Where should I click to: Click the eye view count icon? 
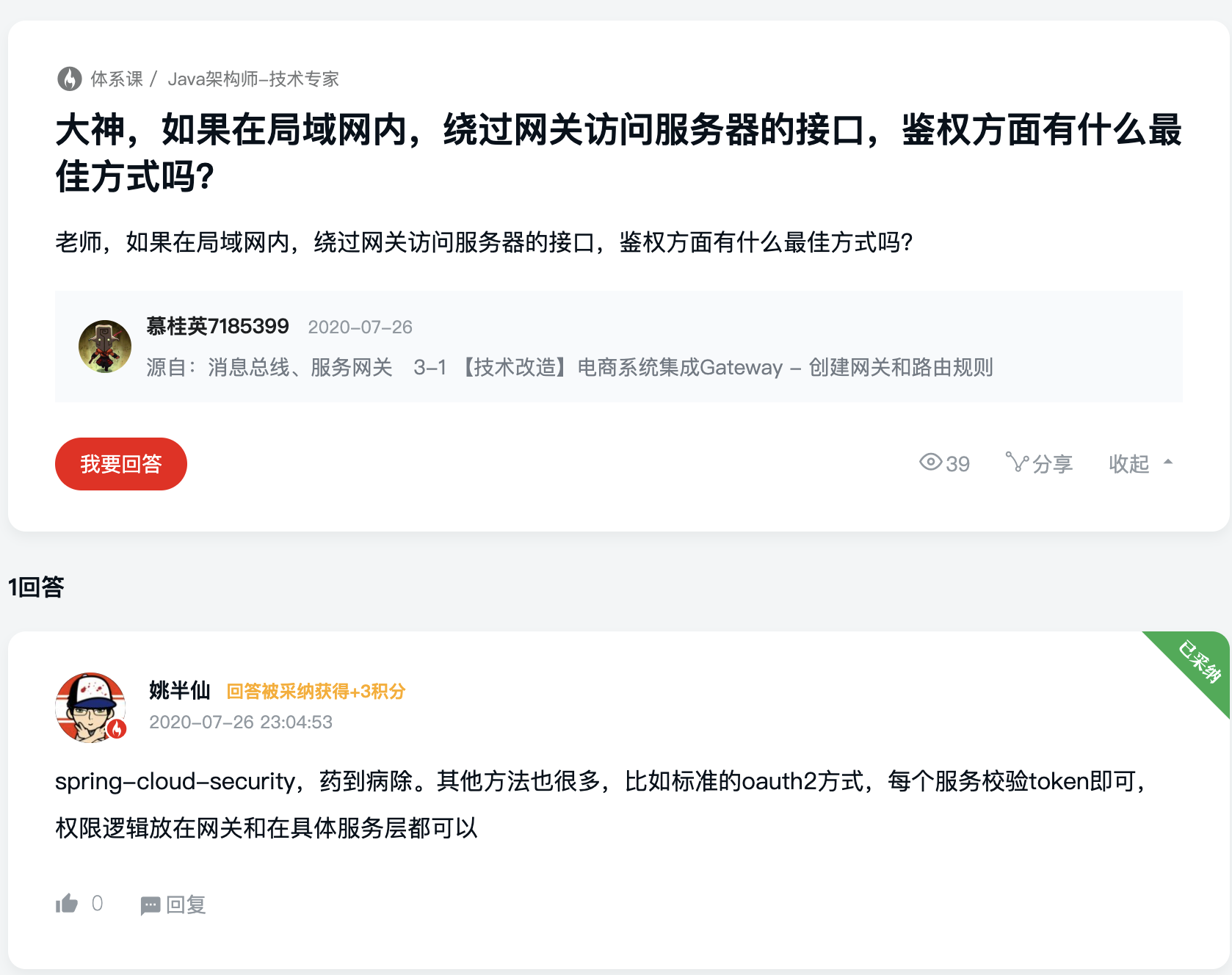pos(930,463)
